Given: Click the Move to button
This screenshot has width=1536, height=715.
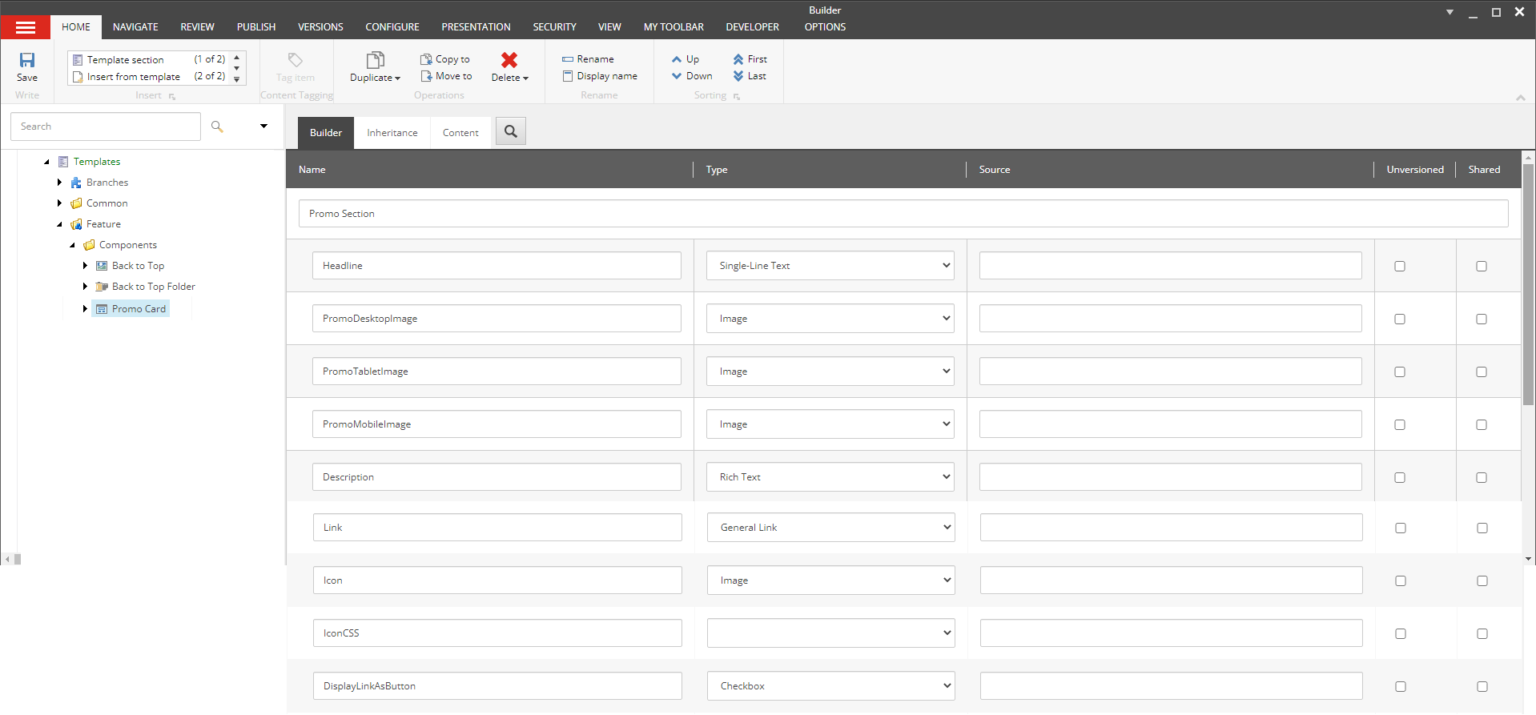Looking at the screenshot, I should point(446,75).
